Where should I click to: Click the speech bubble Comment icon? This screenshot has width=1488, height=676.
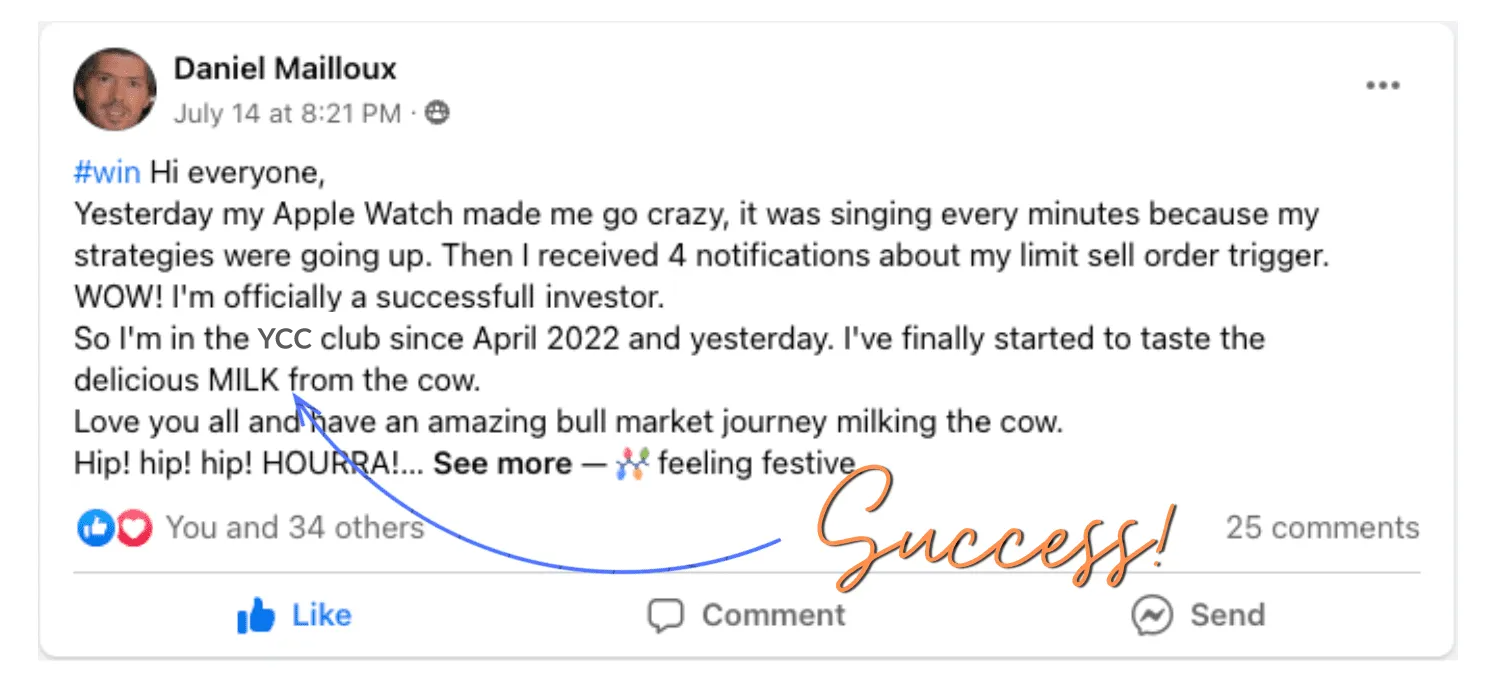click(x=665, y=616)
